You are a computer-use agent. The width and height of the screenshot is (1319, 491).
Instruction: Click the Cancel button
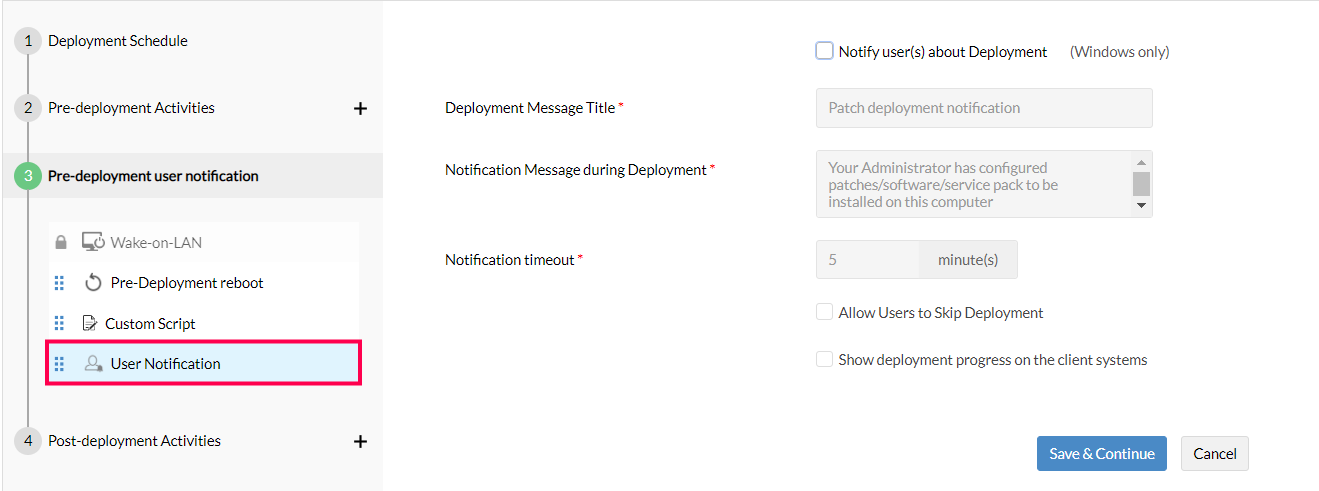click(x=1214, y=453)
